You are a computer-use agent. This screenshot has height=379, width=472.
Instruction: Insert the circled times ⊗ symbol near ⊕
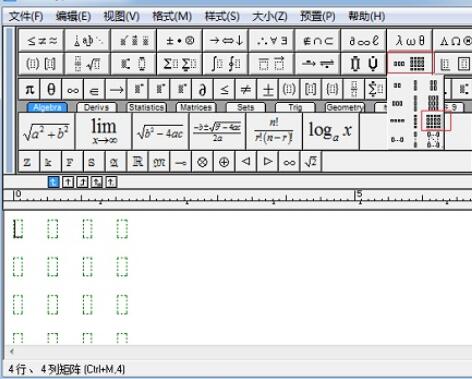(202, 162)
